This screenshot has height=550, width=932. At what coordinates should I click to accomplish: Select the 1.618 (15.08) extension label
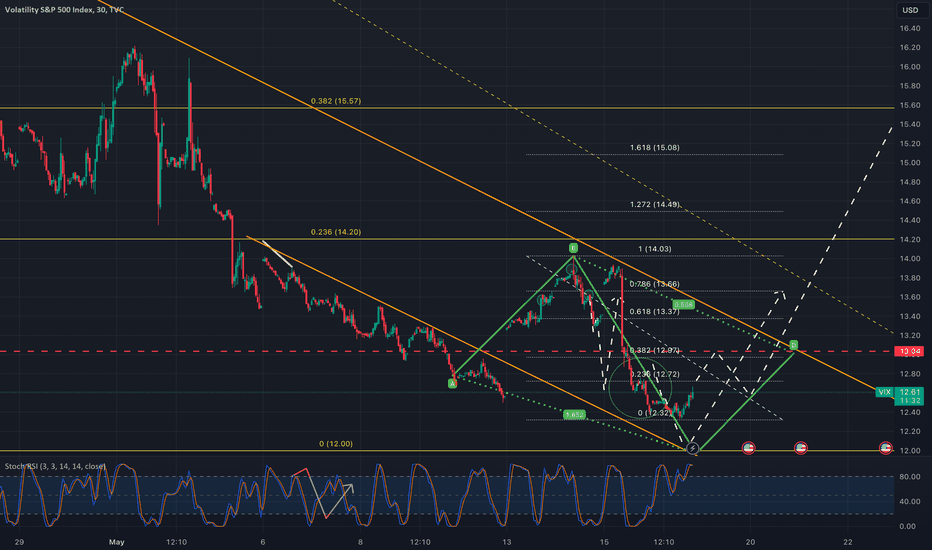pos(654,147)
